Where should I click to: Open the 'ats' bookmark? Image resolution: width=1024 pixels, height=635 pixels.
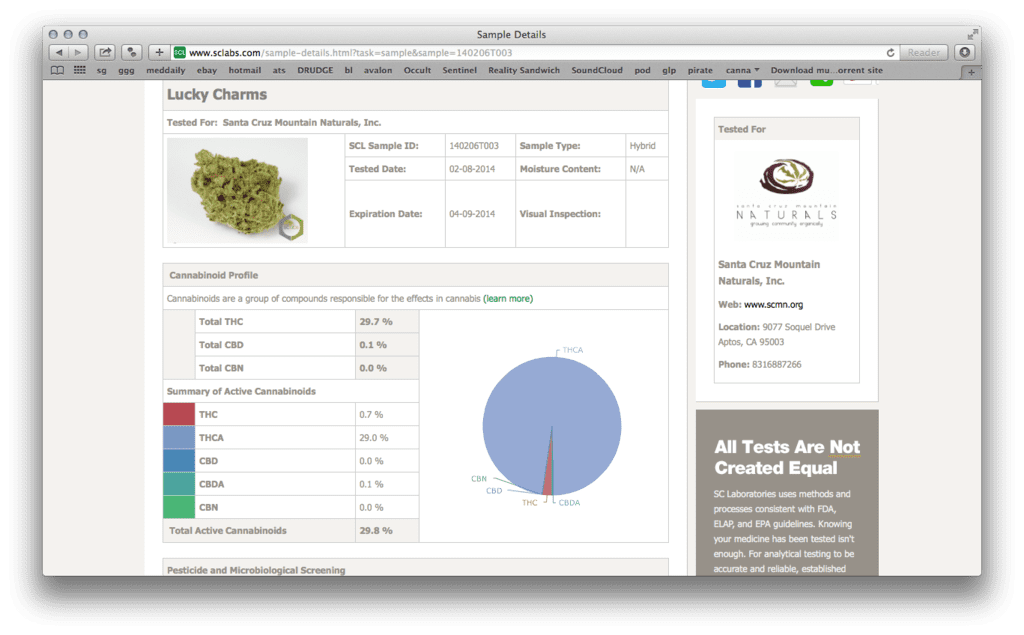279,71
